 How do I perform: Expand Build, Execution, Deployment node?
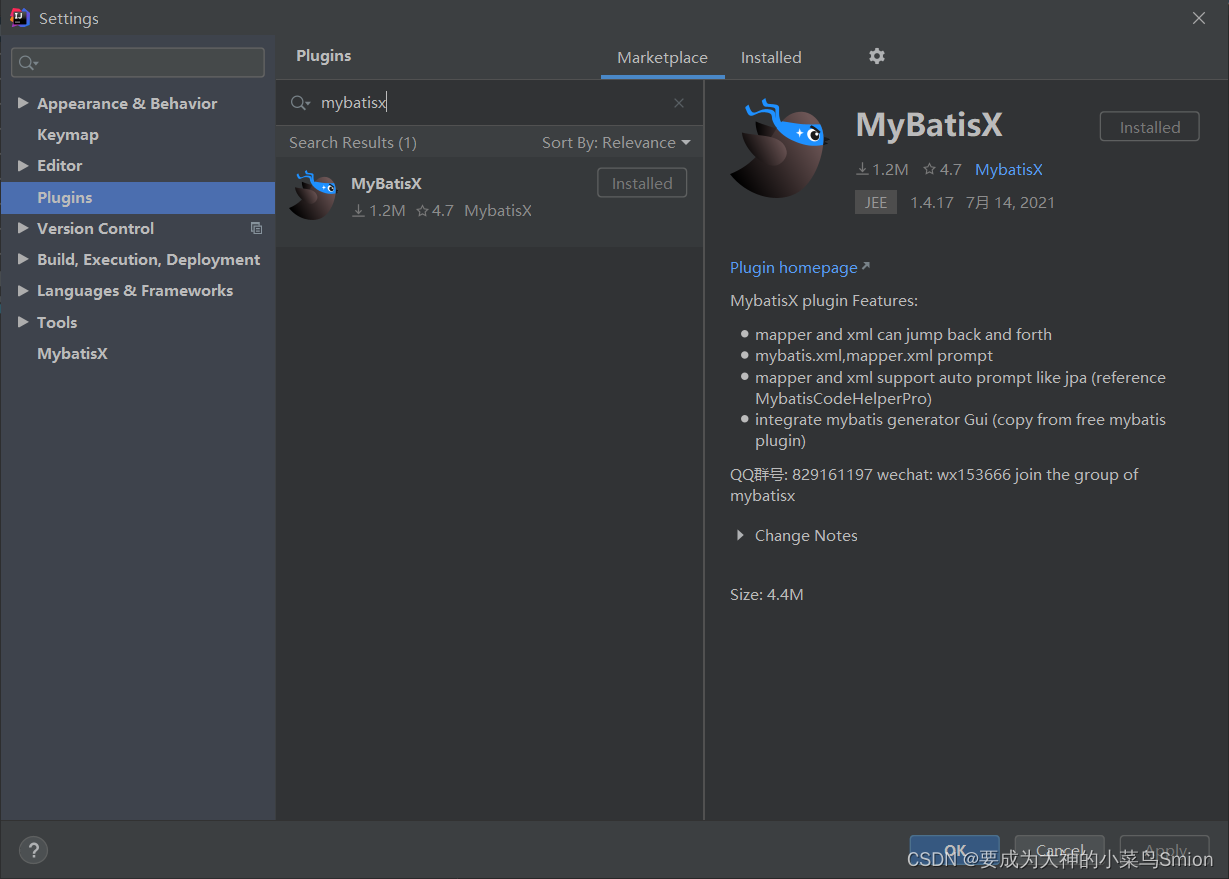(23, 259)
